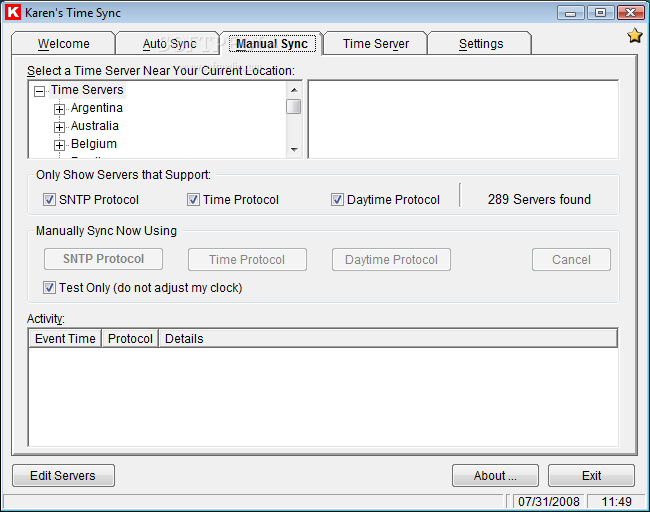Open the Time Server tab

tap(376, 44)
